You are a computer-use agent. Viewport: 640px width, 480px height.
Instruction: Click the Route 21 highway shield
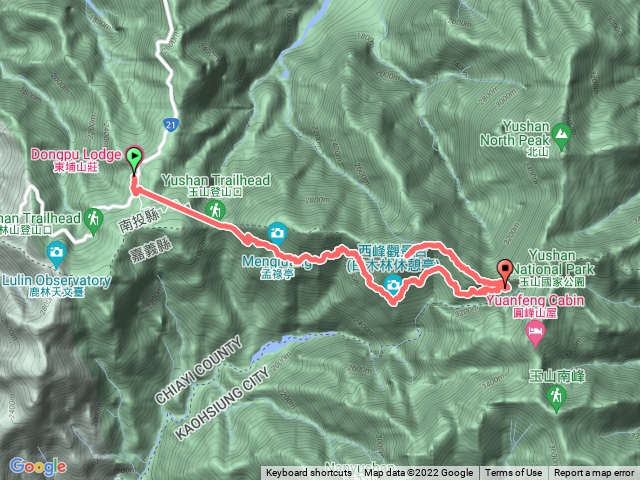click(x=170, y=124)
